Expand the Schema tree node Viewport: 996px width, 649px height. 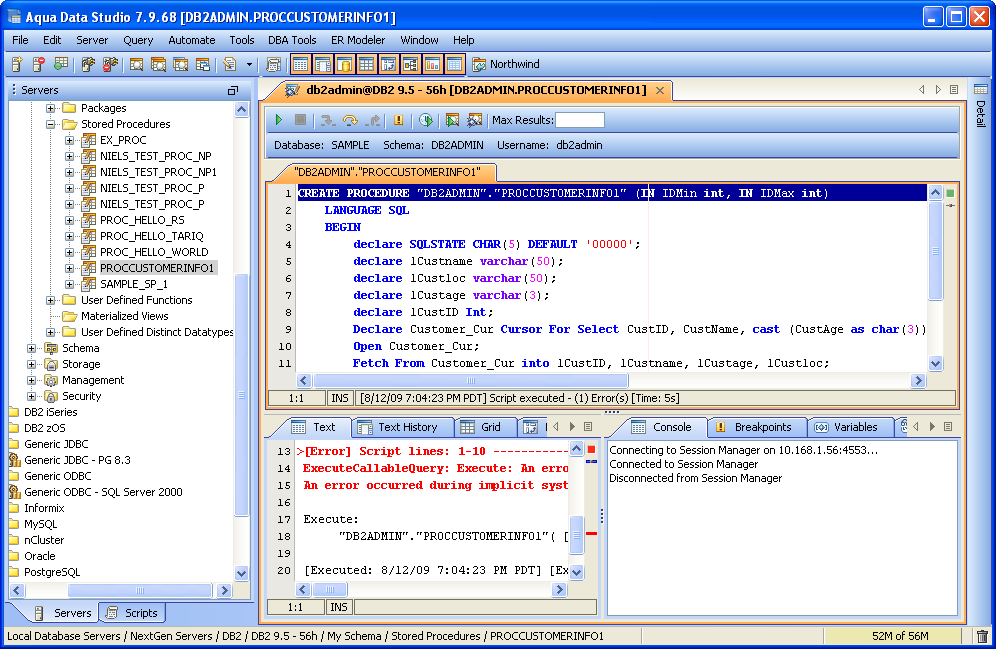(x=31, y=348)
